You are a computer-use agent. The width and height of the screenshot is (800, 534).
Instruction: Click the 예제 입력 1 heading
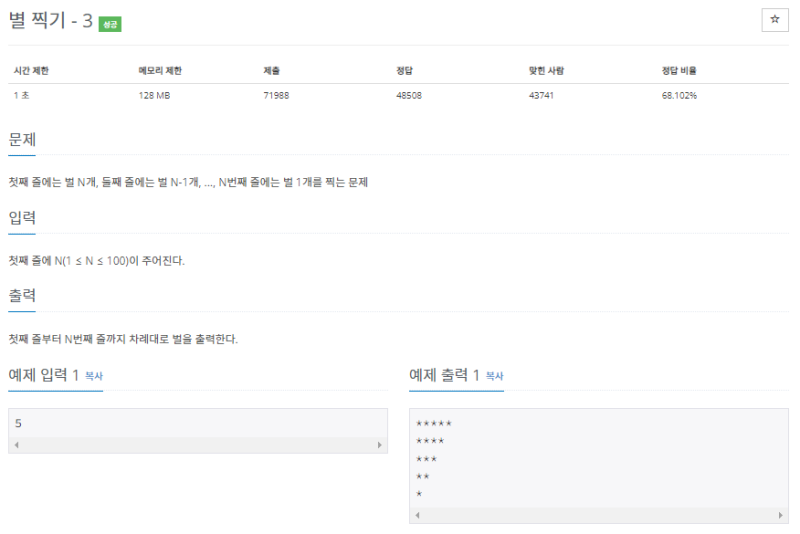[43, 375]
